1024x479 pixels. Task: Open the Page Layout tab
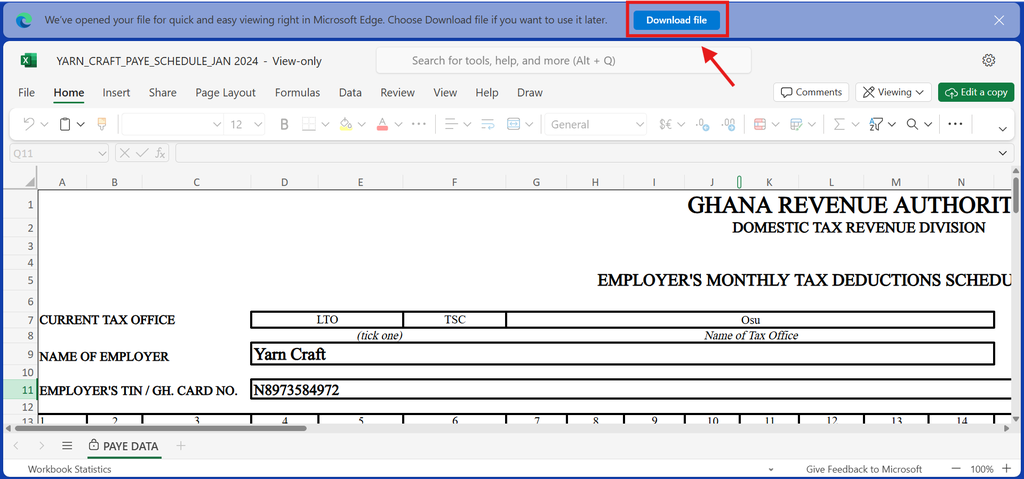pos(225,93)
